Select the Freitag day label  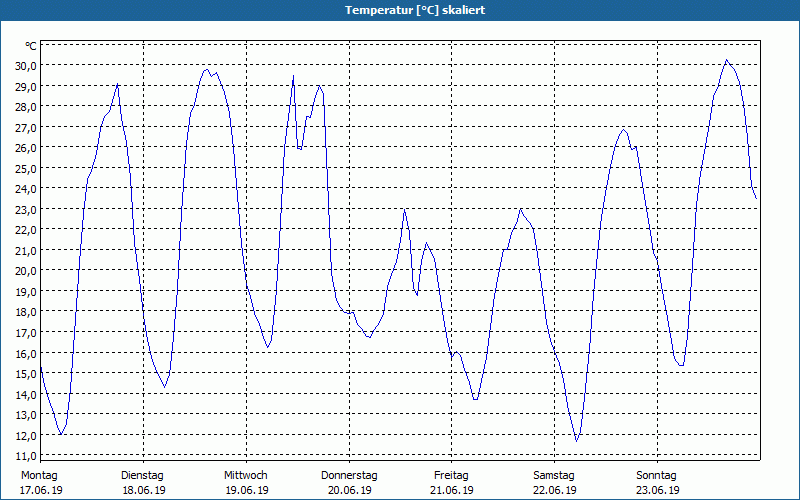[x=451, y=476]
